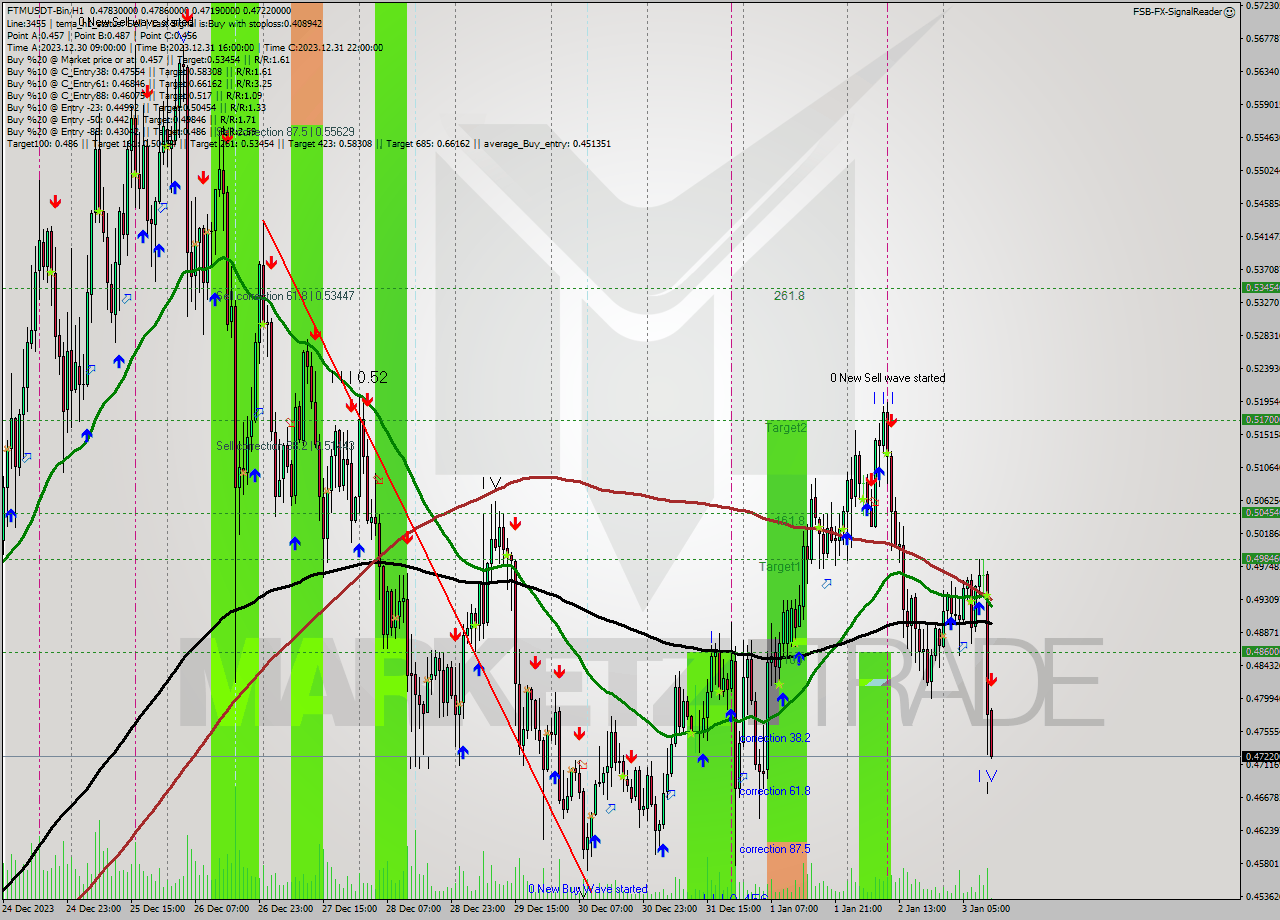Screen dimensions: 1280x920
Task: Click the '3 Jan 05:00' time axis label
Action: click(x=986, y=909)
